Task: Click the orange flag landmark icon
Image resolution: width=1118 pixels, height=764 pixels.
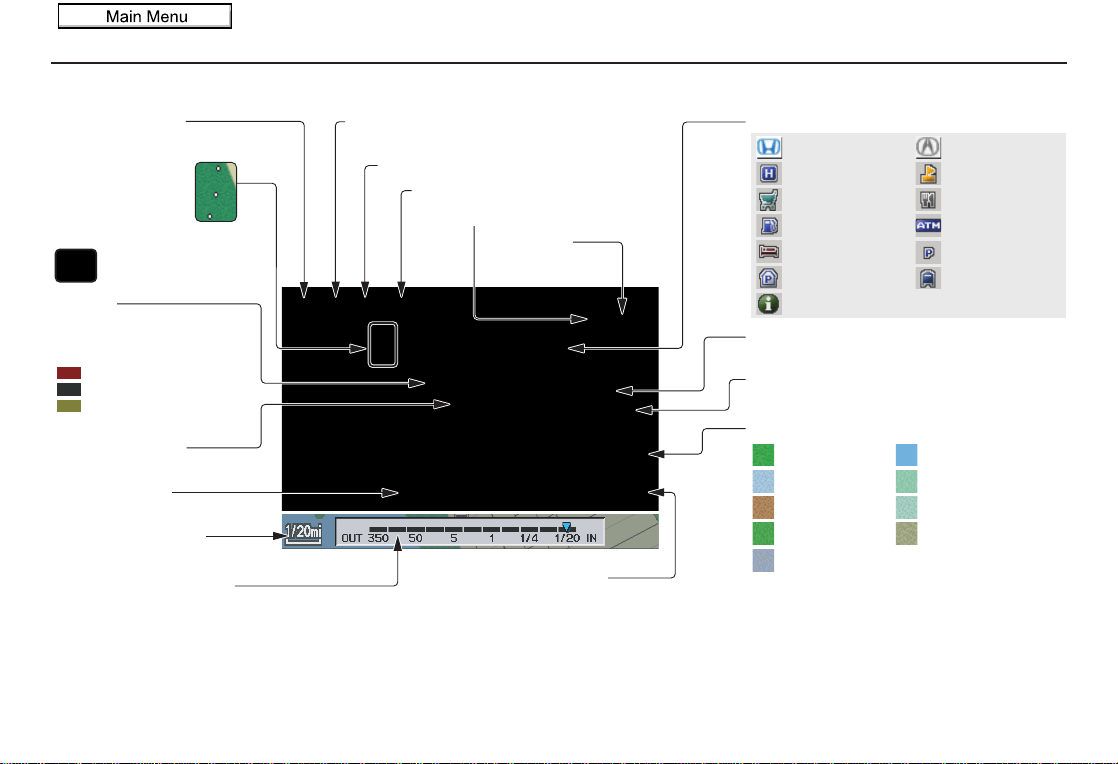Action: point(928,173)
